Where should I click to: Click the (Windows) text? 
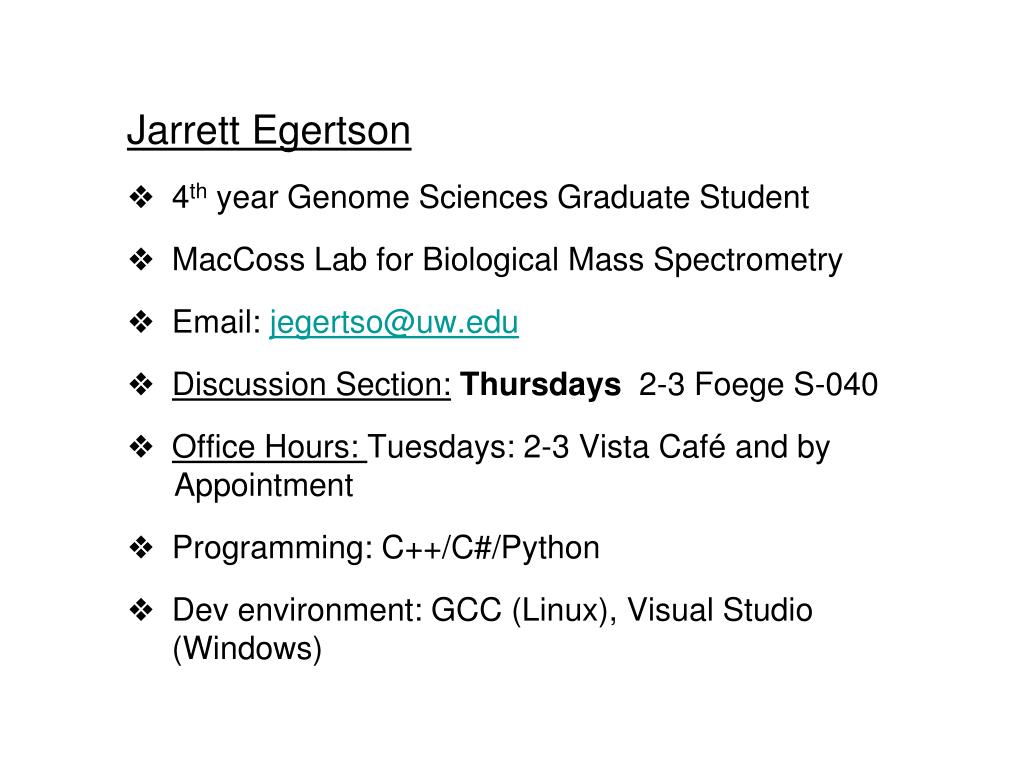(x=248, y=649)
